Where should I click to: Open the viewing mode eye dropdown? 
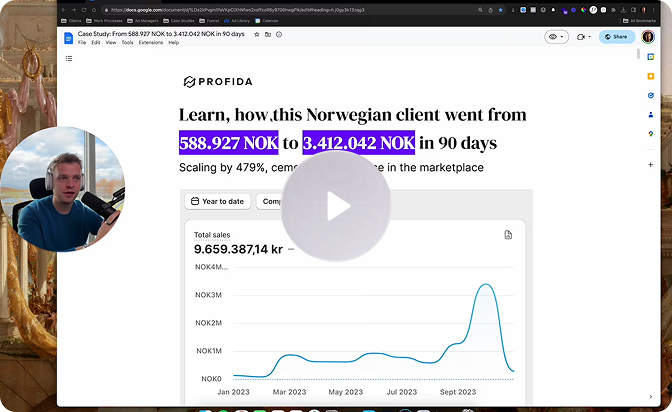(x=556, y=37)
